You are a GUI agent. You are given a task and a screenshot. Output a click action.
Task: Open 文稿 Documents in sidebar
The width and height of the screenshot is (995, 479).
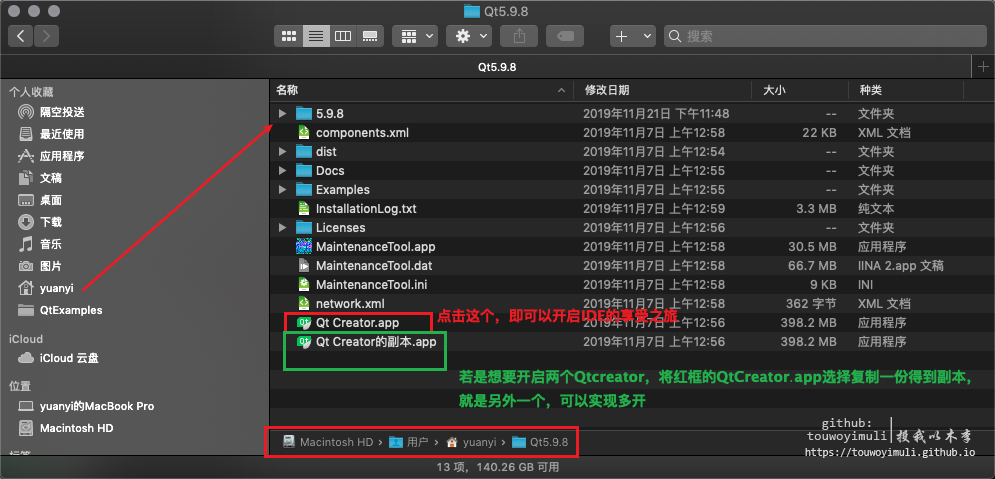click(41, 178)
